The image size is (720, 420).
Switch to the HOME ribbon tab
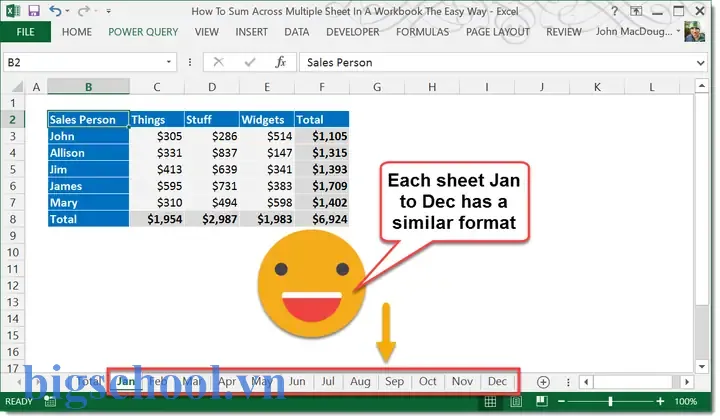[x=77, y=32]
